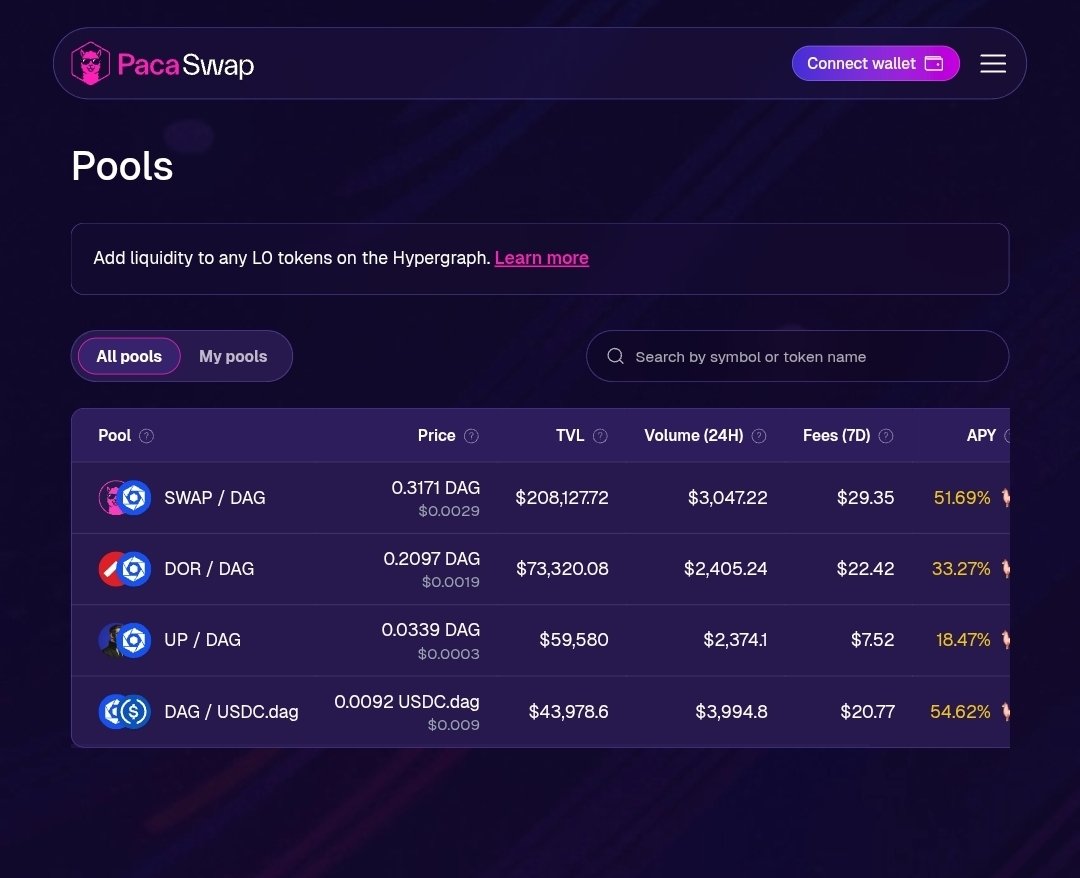This screenshot has width=1080, height=878.
Task: Open the hamburger menu
Action: click(x=993, y=63)
